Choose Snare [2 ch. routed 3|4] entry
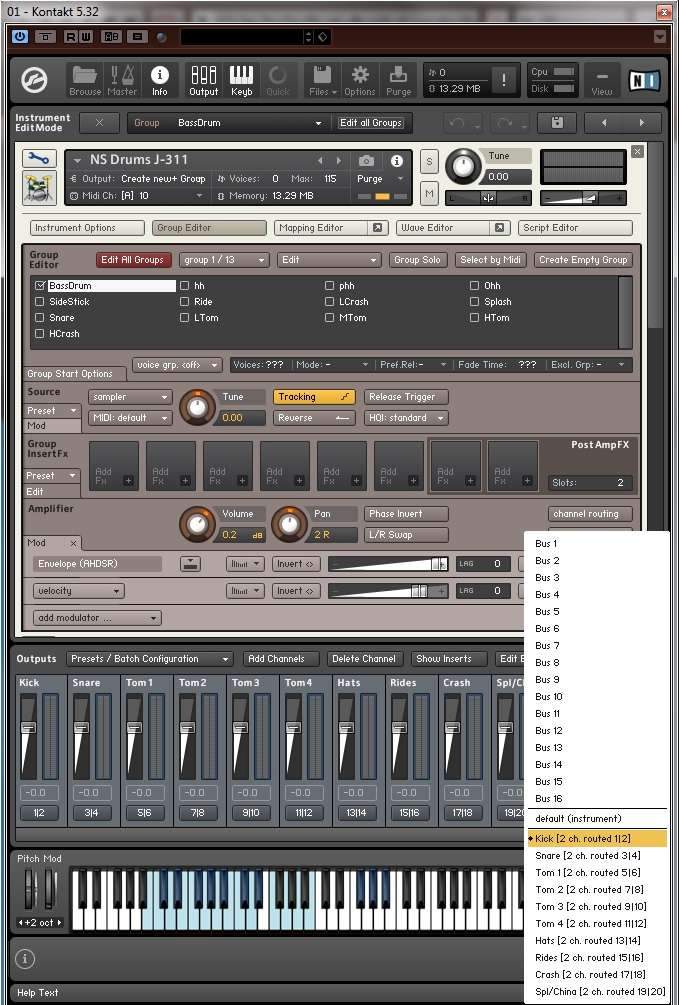679x1005 pixels. [x=587, y=856]
